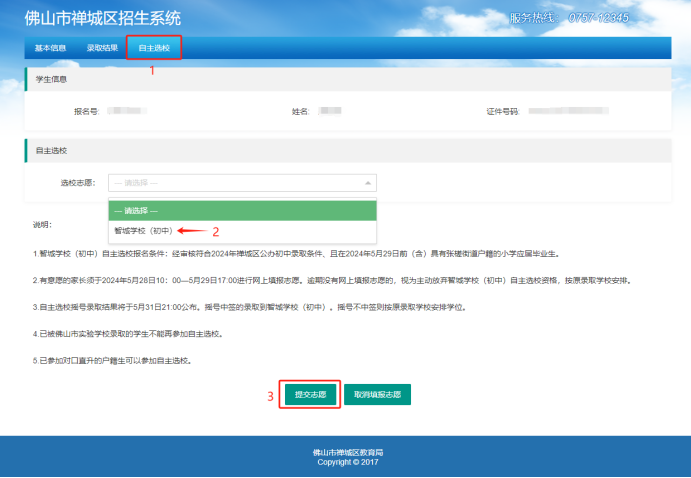Click the 学生信息 section header
Image resolution: width=691 pixels, height=478 pixels.
click(50, 78)
